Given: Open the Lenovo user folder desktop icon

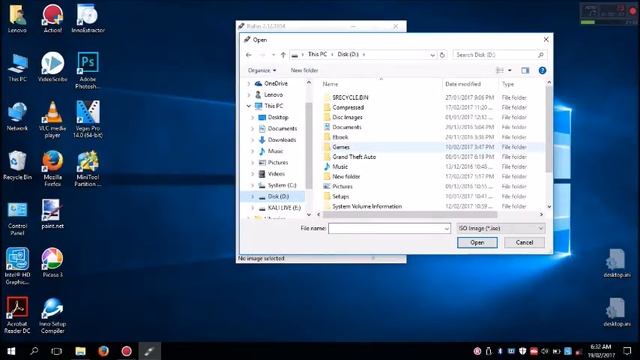Looking at the screenshot, I should point(17,18).
